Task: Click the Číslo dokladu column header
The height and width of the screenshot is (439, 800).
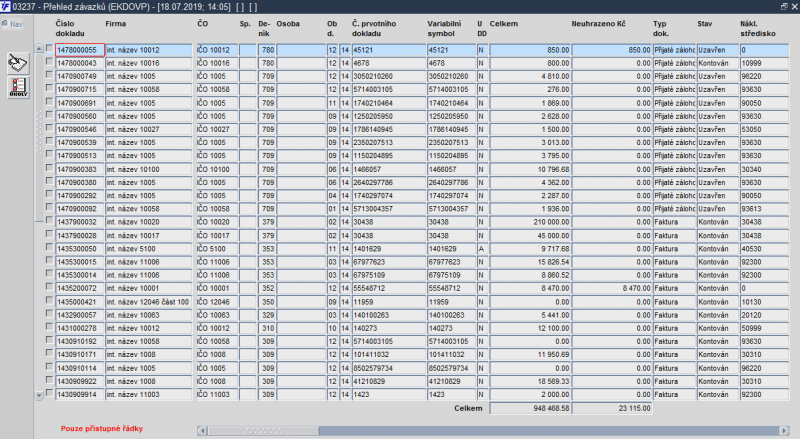Action: point(70,29)
